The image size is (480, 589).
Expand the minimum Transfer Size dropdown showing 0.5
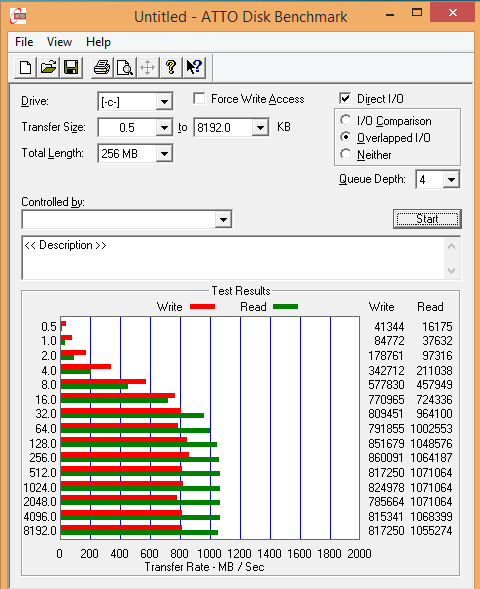point(164,128)
